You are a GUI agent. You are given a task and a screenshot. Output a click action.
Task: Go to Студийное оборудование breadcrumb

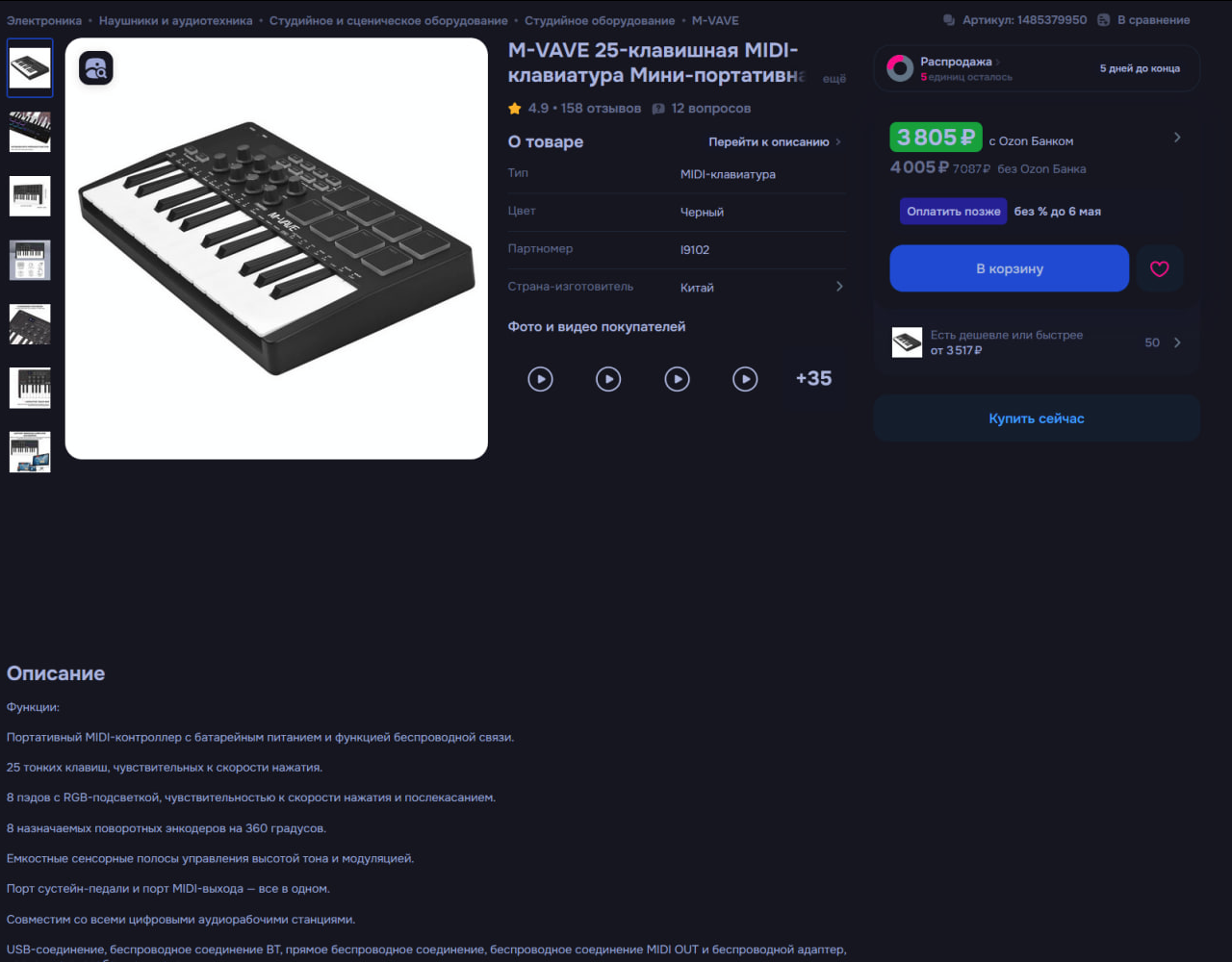[600, 20]
